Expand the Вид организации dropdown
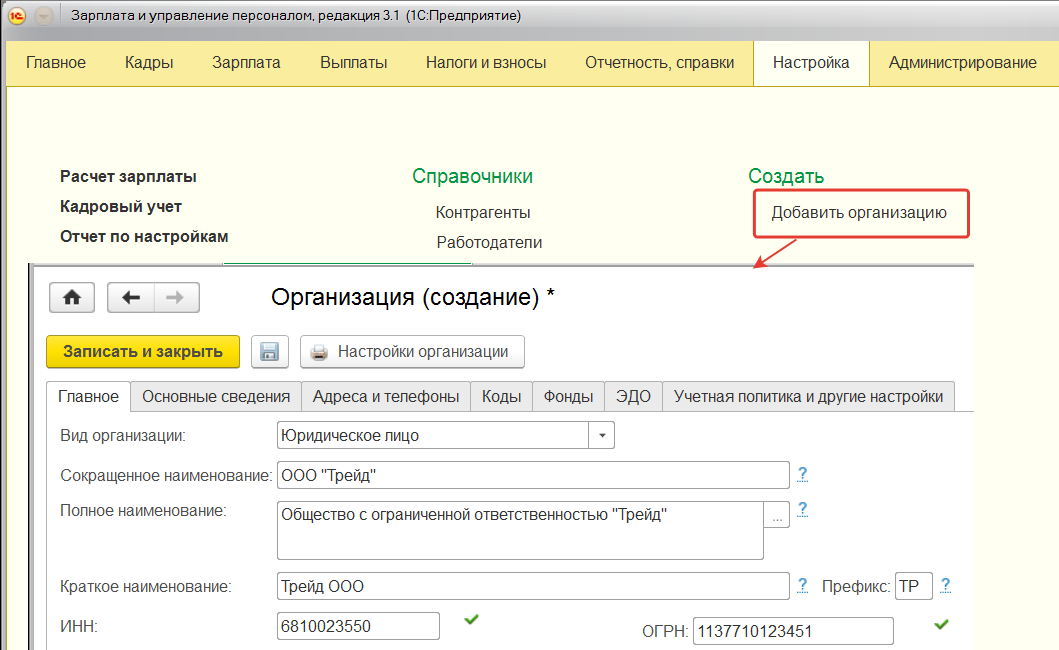 [602, 436]
